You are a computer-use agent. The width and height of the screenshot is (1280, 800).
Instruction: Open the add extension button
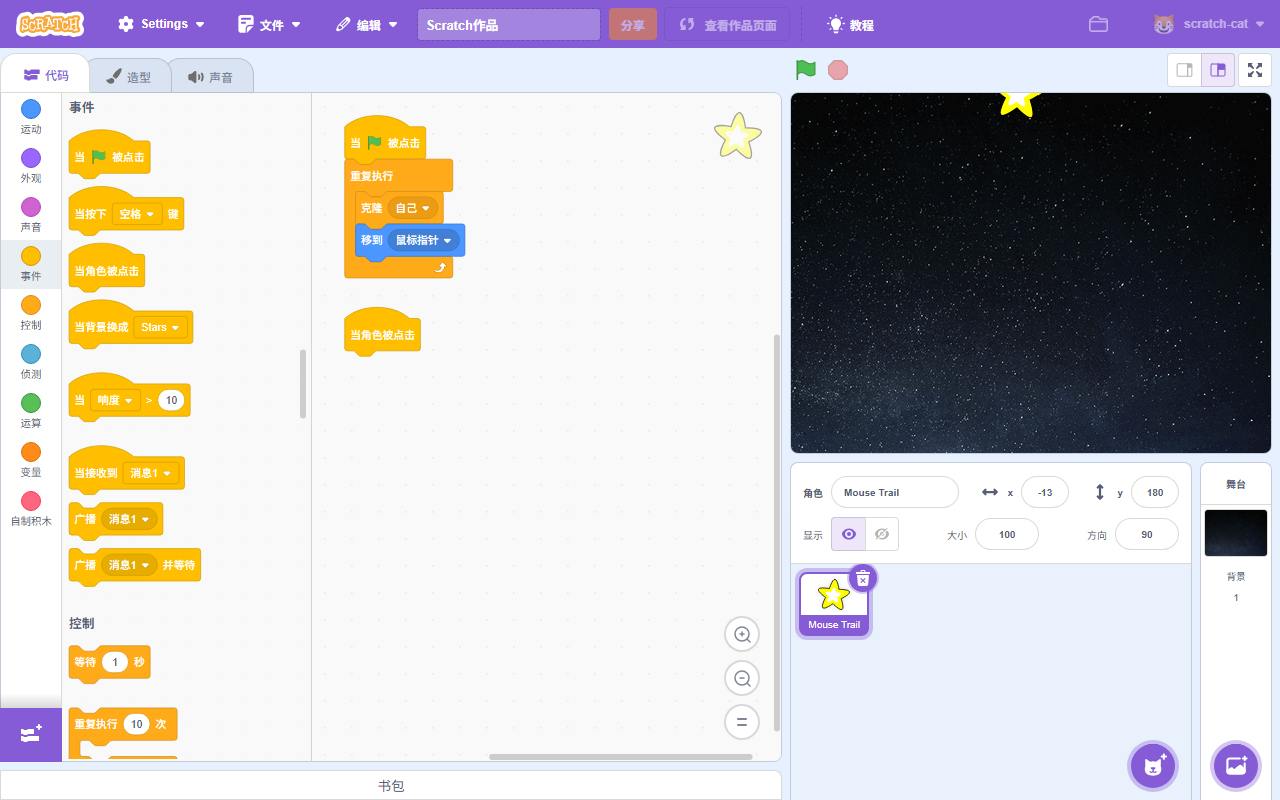coord(30,735)
